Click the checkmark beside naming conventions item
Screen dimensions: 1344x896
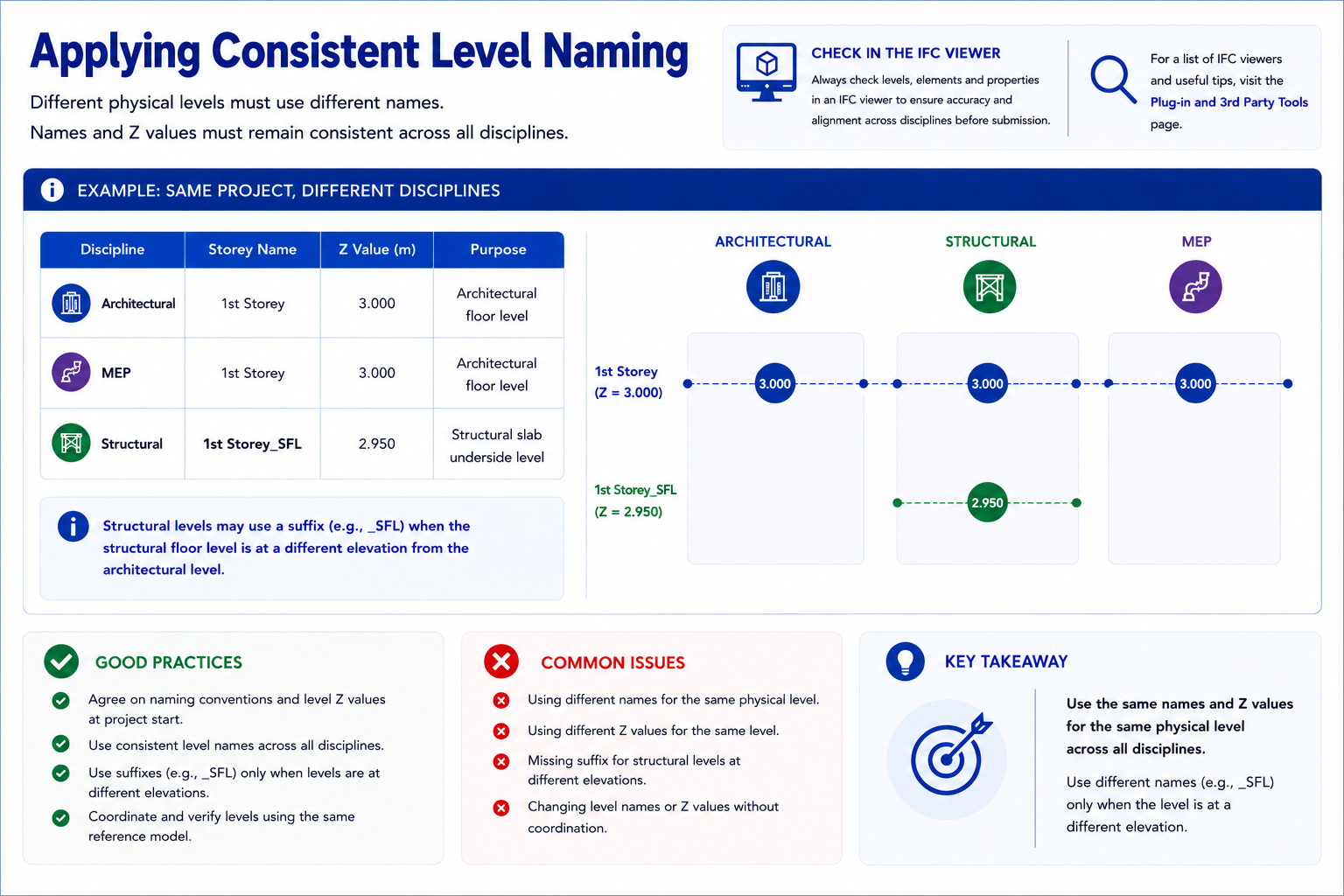(x=60, y=700)
